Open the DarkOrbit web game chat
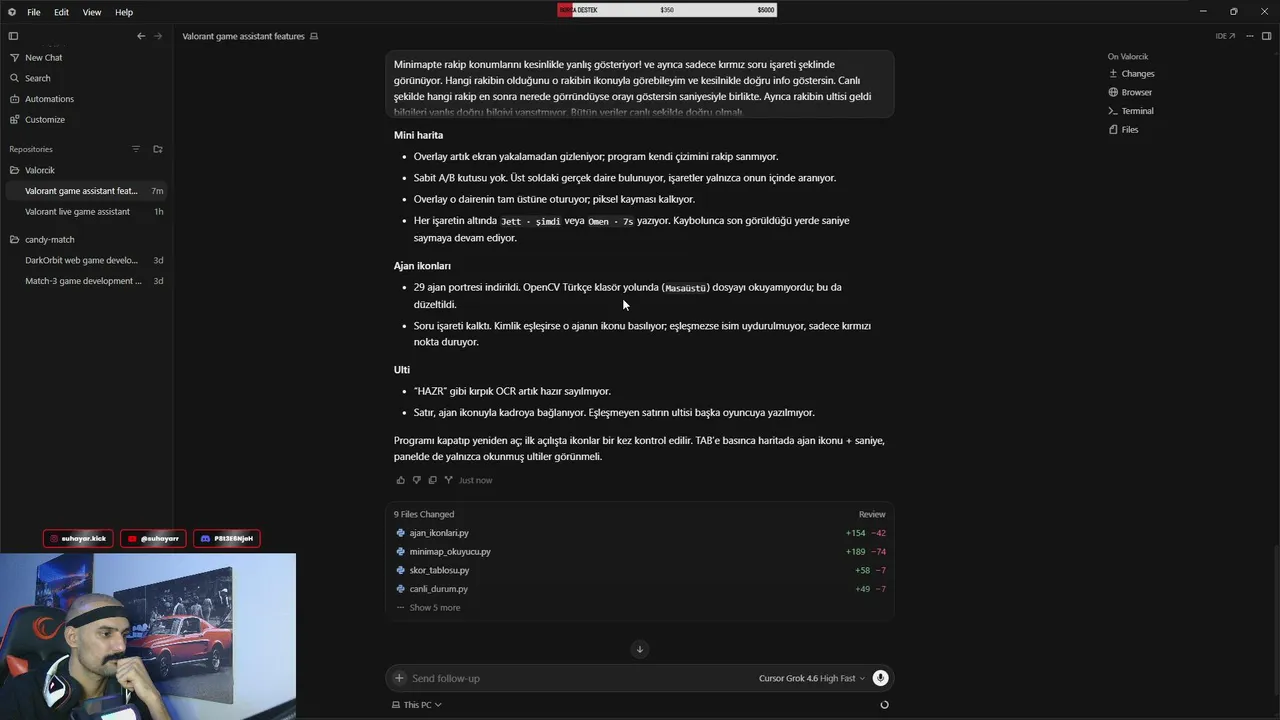Image resolution: width=1280 pixels, height=720 pixels. (x=86, y=260)
